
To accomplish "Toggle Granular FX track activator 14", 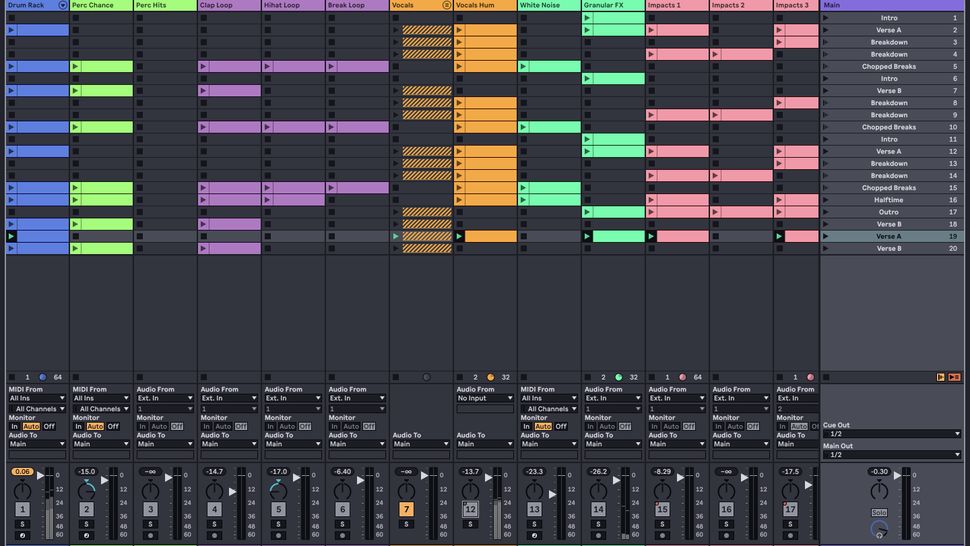I will pos(598,509).
